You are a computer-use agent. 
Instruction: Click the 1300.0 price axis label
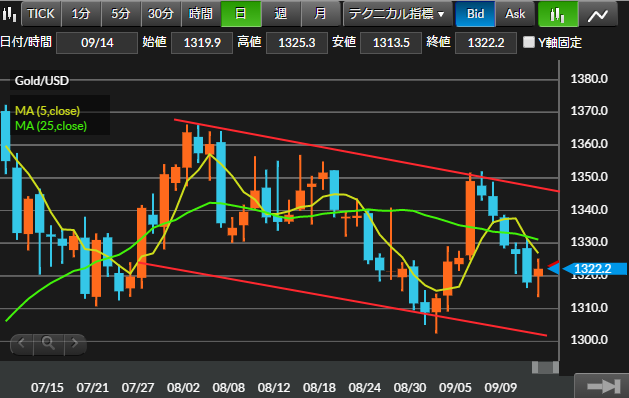coord(589,340)
